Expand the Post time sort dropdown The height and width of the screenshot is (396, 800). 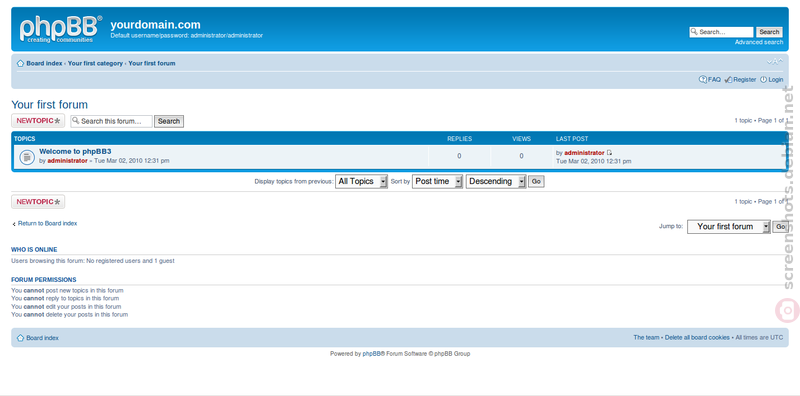point(437,181)
